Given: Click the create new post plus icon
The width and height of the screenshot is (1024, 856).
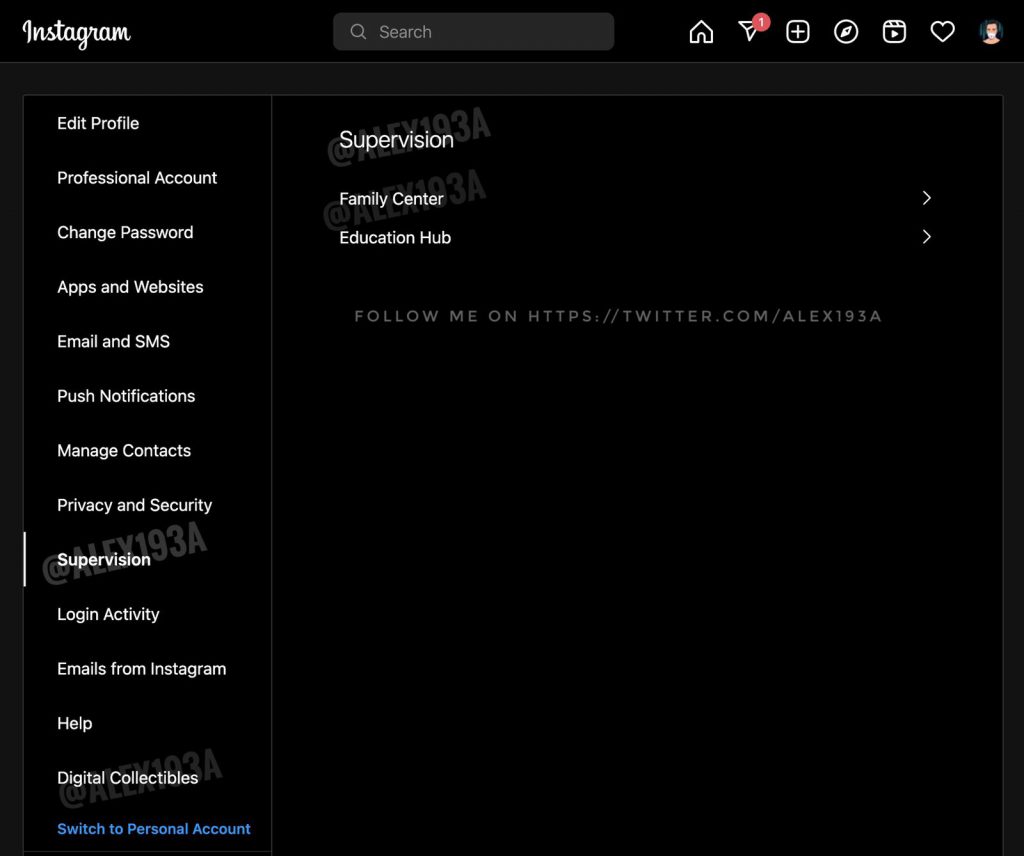Looking at the screenshot, I should tap(798, 32).
